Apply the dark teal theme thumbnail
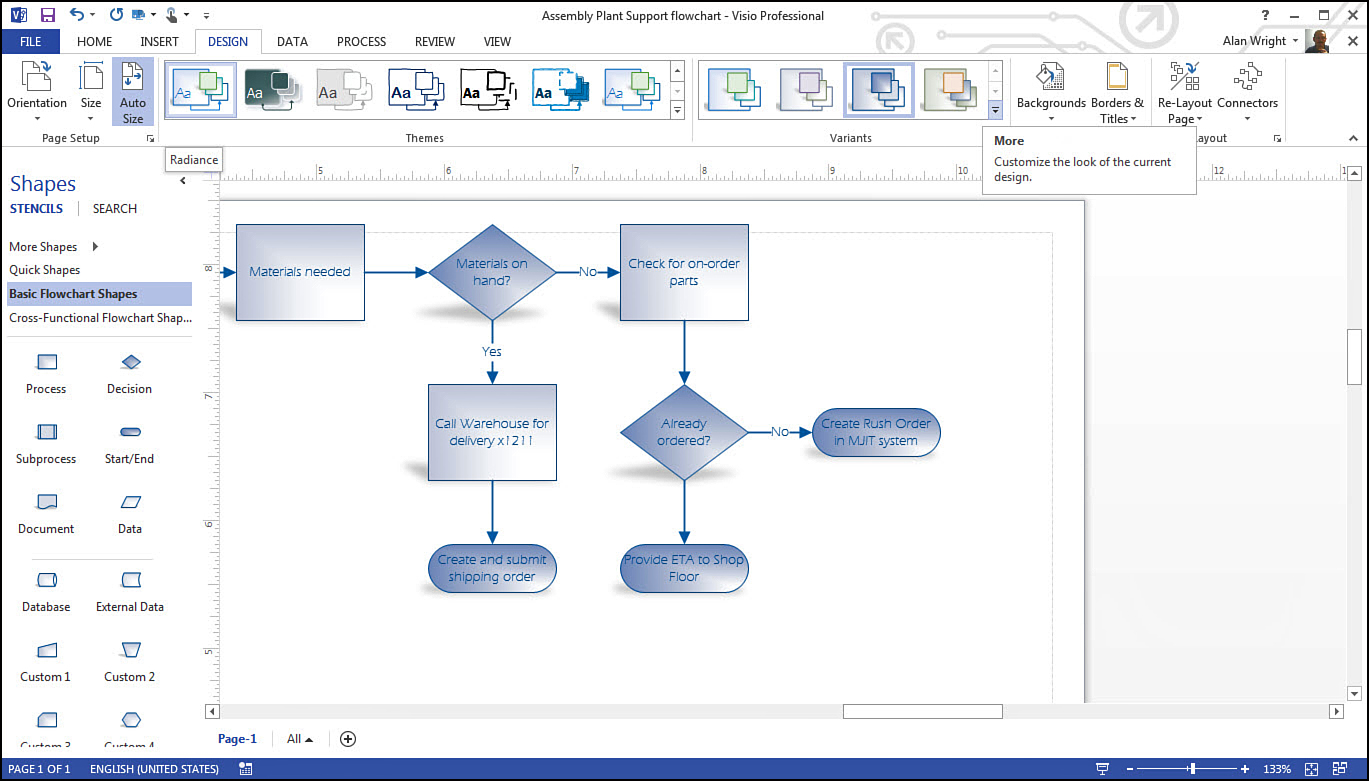The image size is (1369, 781). (272, 90)
